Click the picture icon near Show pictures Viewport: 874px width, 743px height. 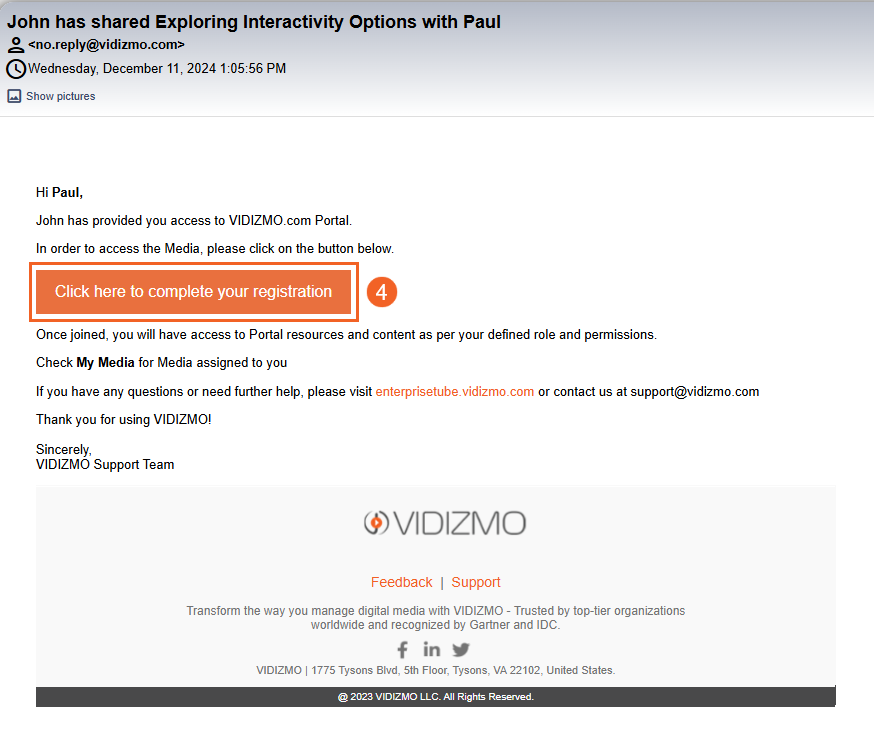[14, 96]
